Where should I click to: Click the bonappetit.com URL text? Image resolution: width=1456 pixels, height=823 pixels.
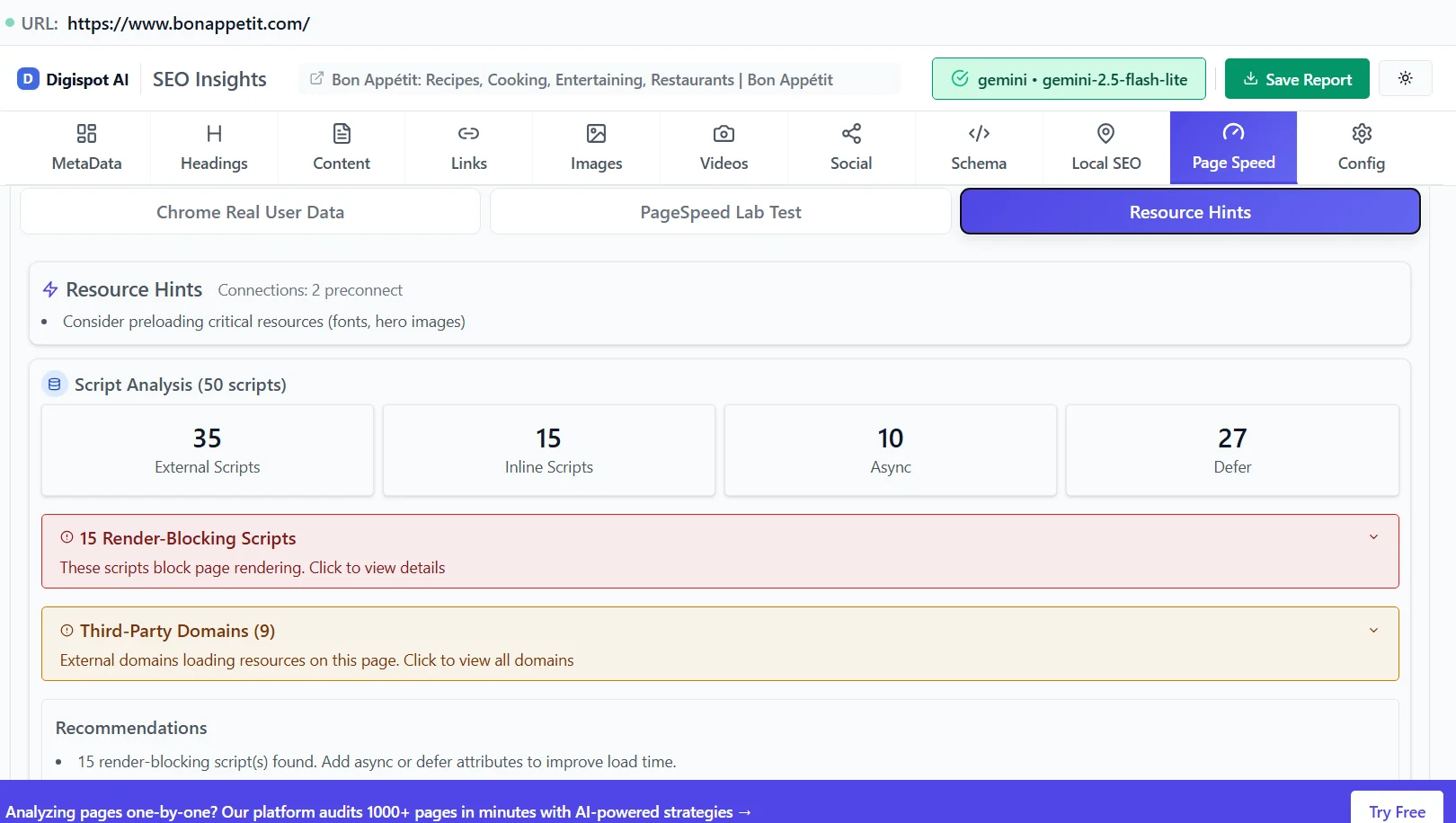tap(189, 23)
